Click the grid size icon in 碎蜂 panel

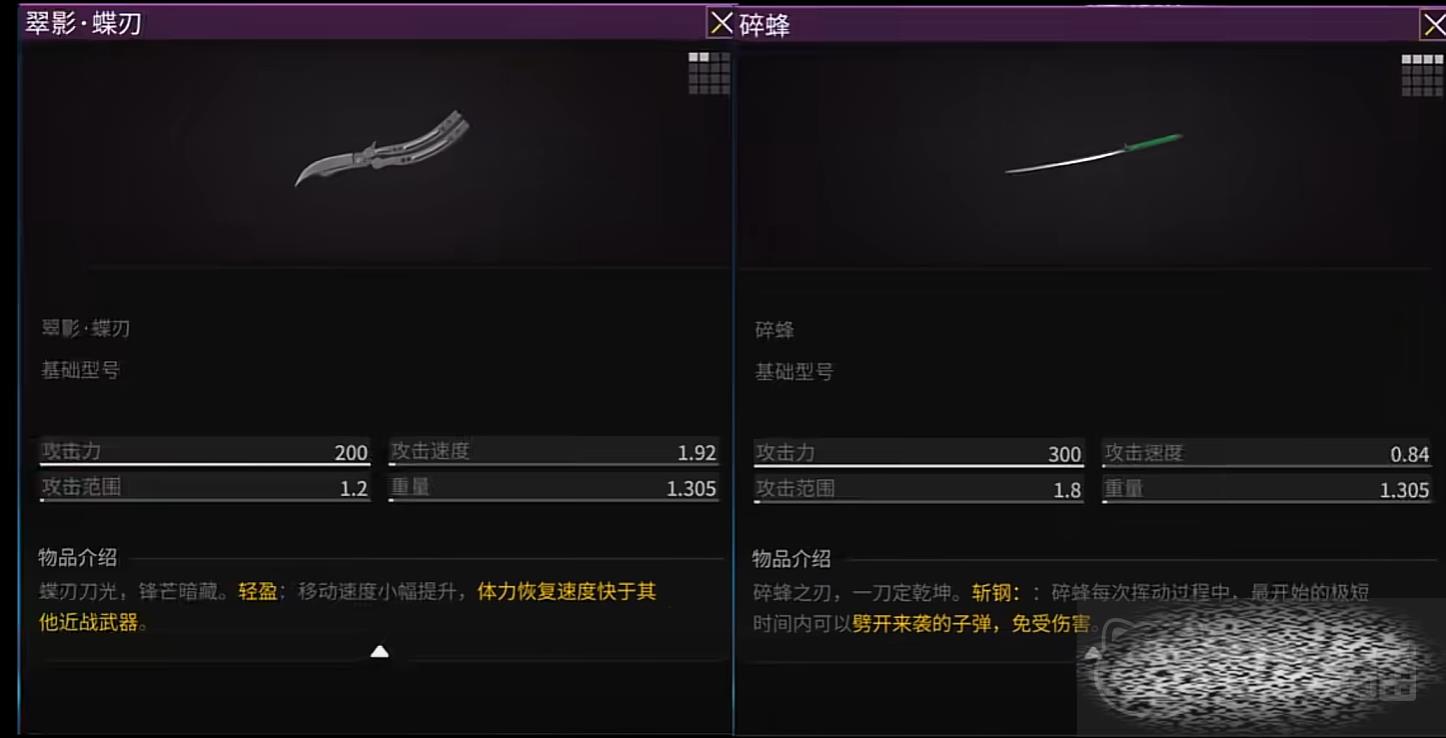pyautogui.click(x=1422, y=75)
